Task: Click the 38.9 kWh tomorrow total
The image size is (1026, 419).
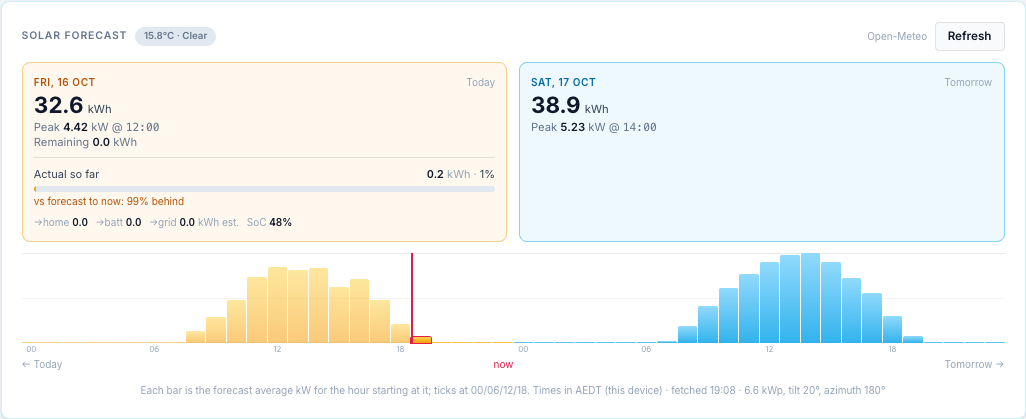Action: 569,106
